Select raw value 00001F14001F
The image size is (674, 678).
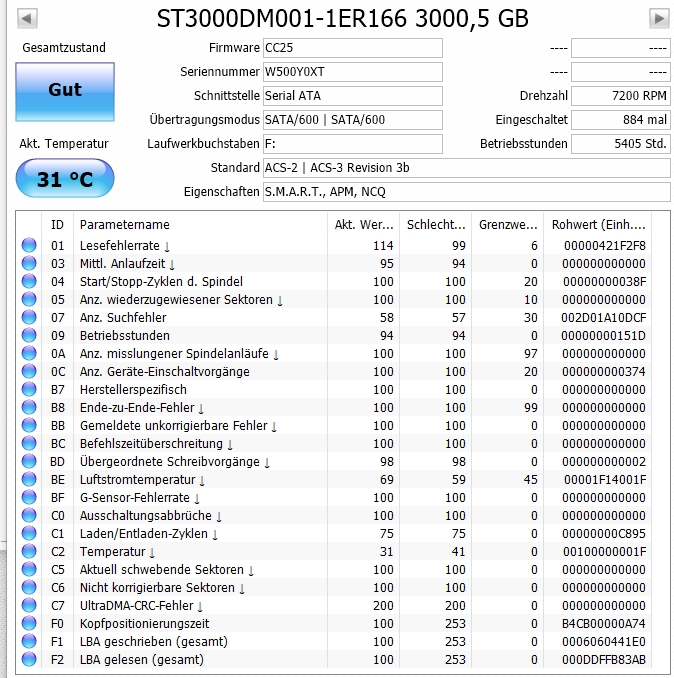(605, 480)
